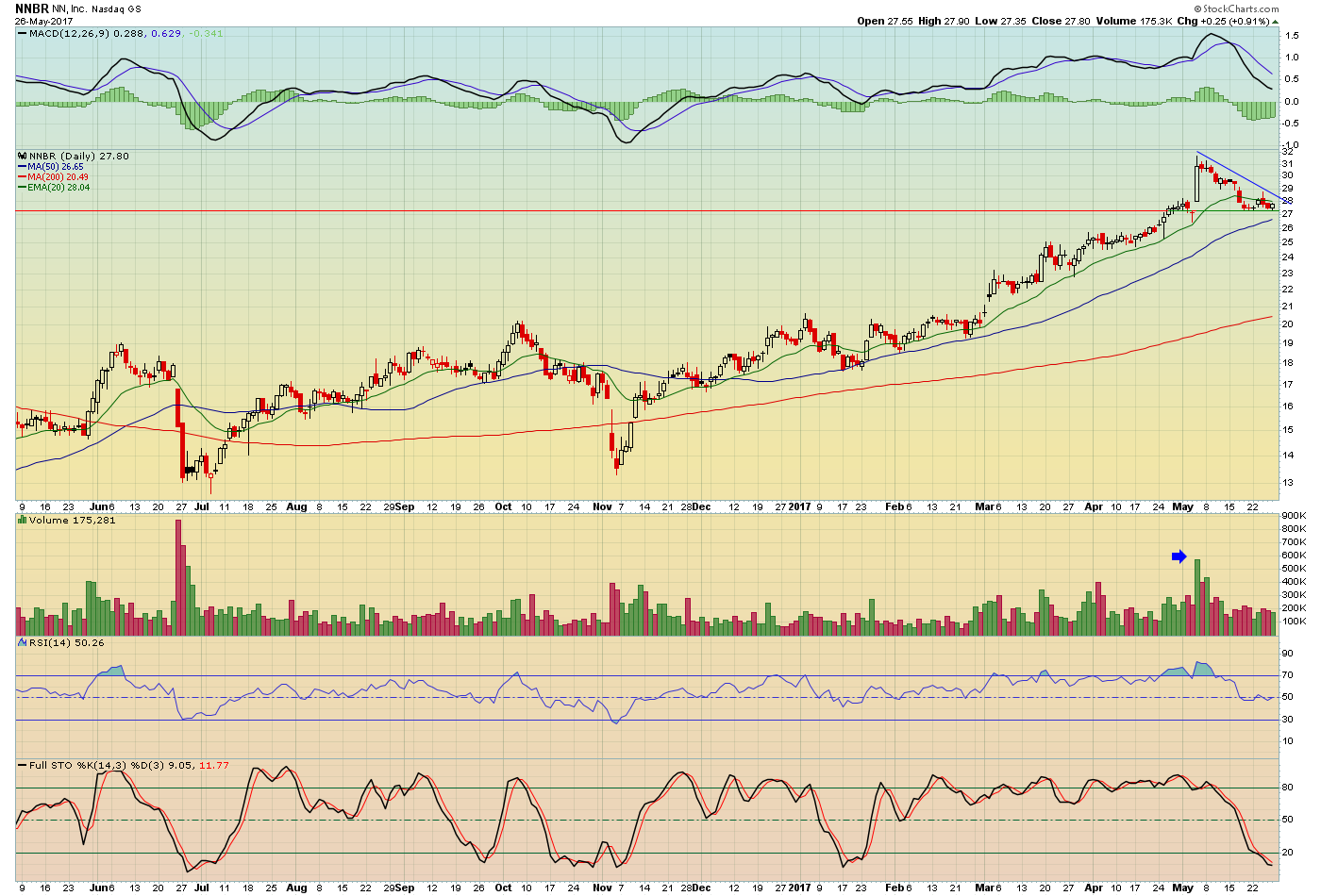This screenshot has width=1321, height=896.
Task: Open the StockCharts.com link in the header
Action: tap(1241, 8)
